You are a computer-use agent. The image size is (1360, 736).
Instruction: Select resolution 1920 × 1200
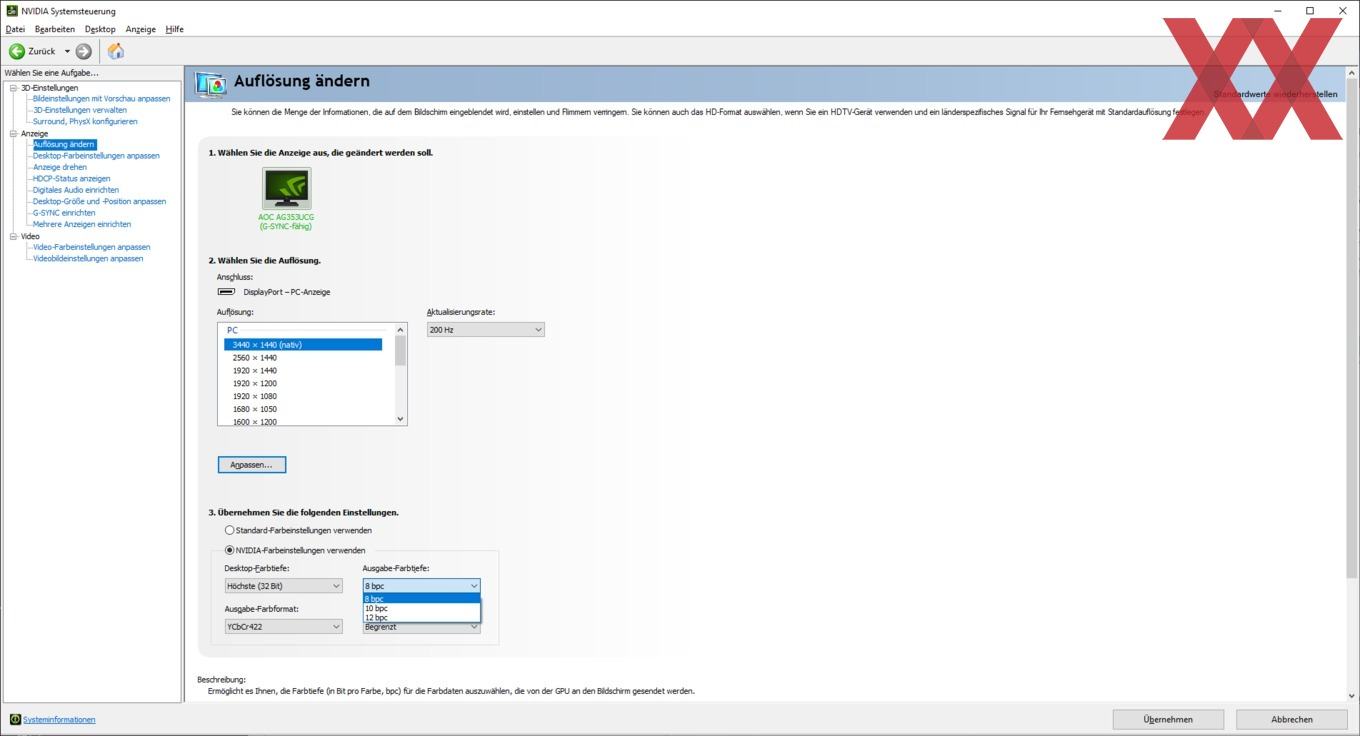(255, 383)
